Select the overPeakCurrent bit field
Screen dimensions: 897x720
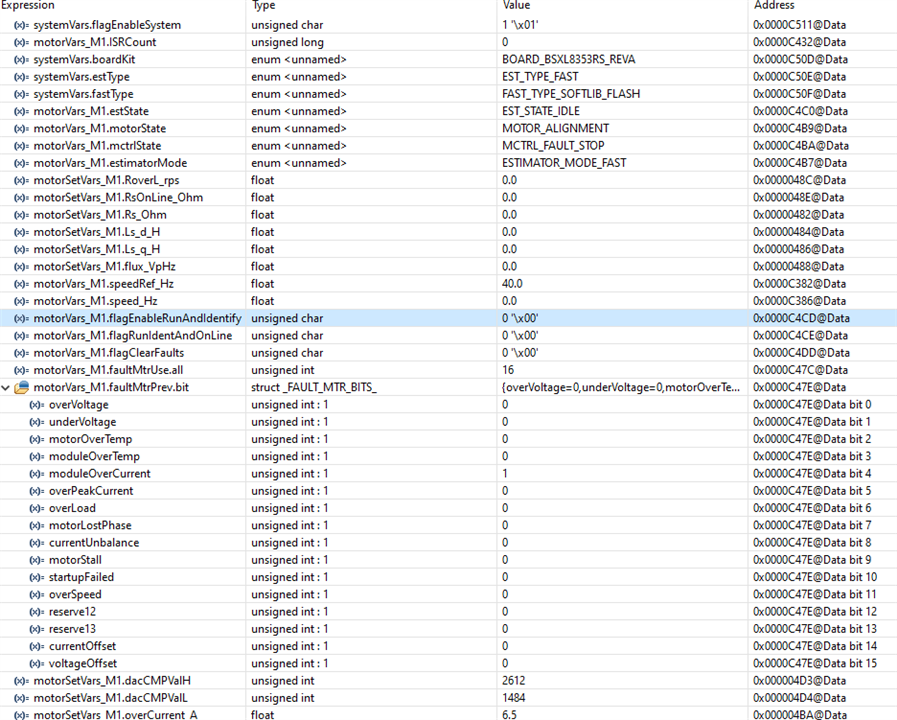[x=91, y=491]
